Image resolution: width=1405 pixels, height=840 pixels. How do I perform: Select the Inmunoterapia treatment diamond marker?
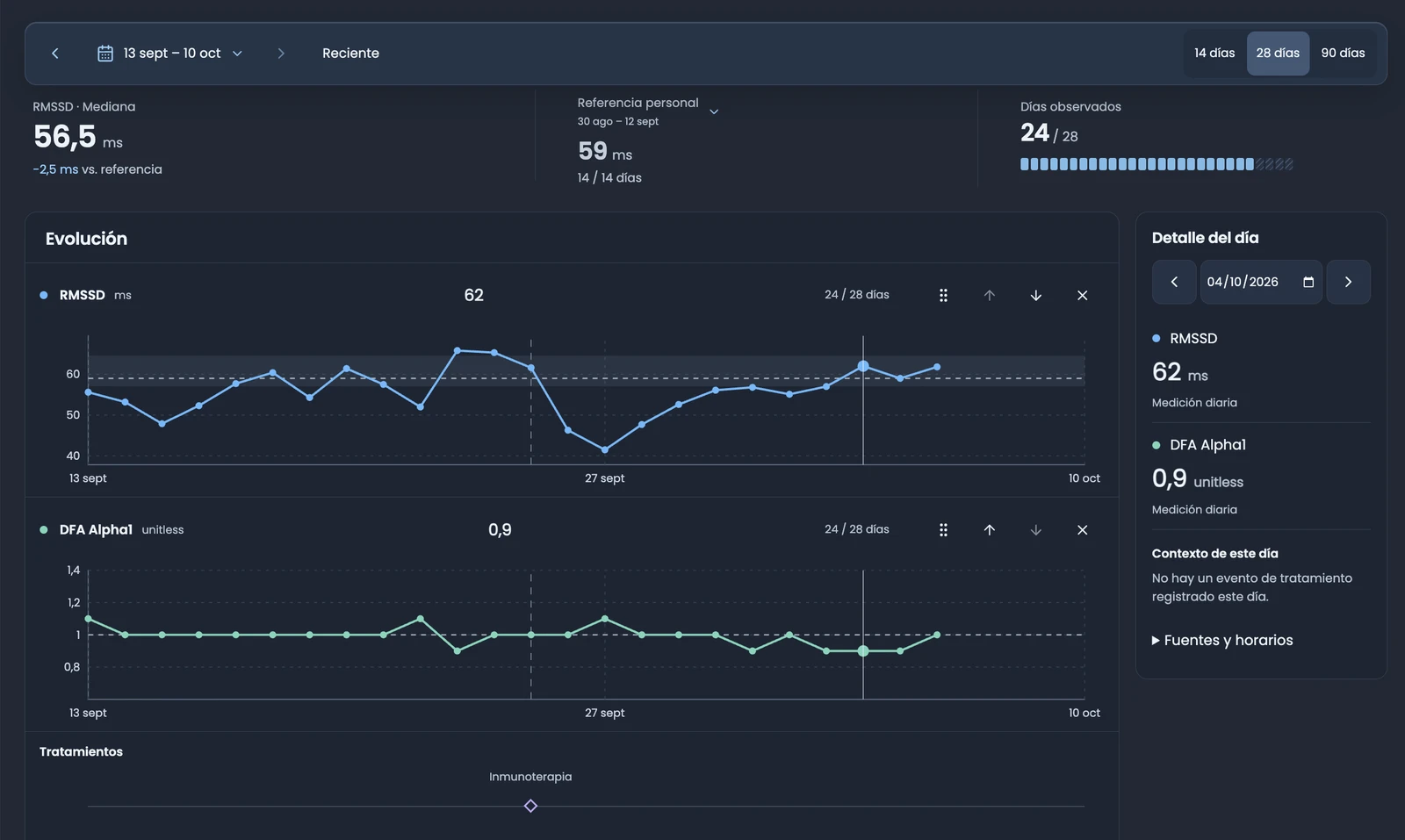(x=530, y=806)
